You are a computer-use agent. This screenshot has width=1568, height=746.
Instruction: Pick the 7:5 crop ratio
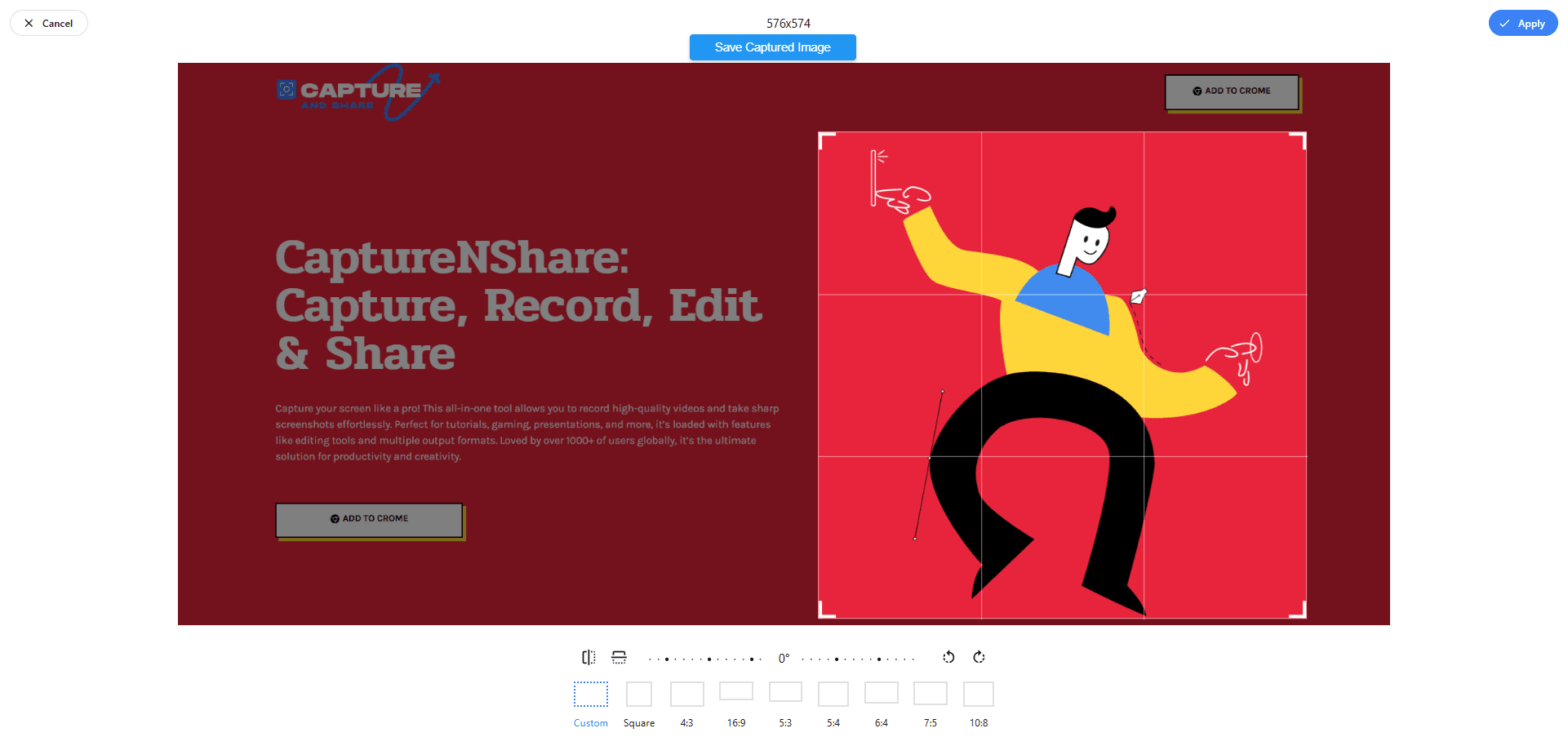(931, 695)
